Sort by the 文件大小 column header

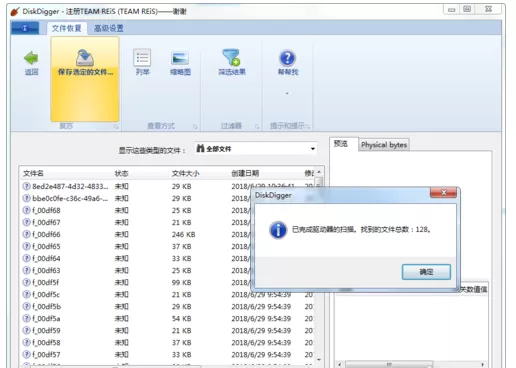pos(185,173)
